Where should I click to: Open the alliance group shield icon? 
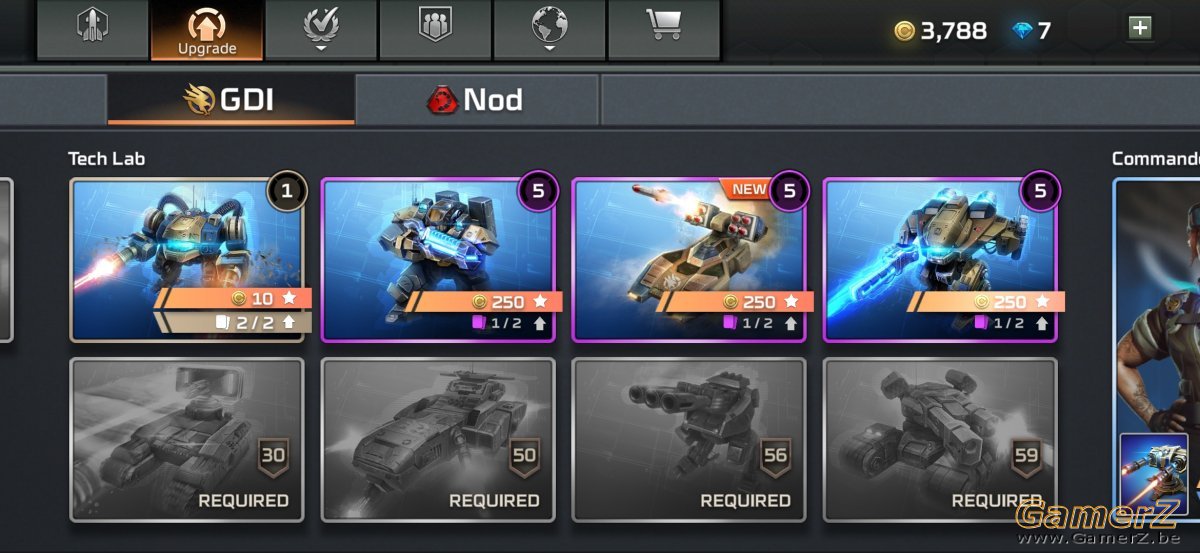[x=435, y=28]
